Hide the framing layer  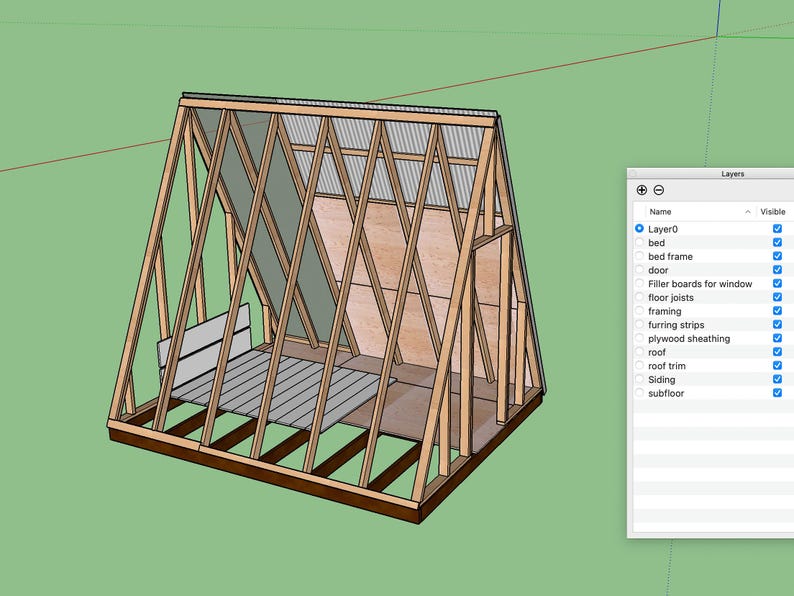click(777, 310)
